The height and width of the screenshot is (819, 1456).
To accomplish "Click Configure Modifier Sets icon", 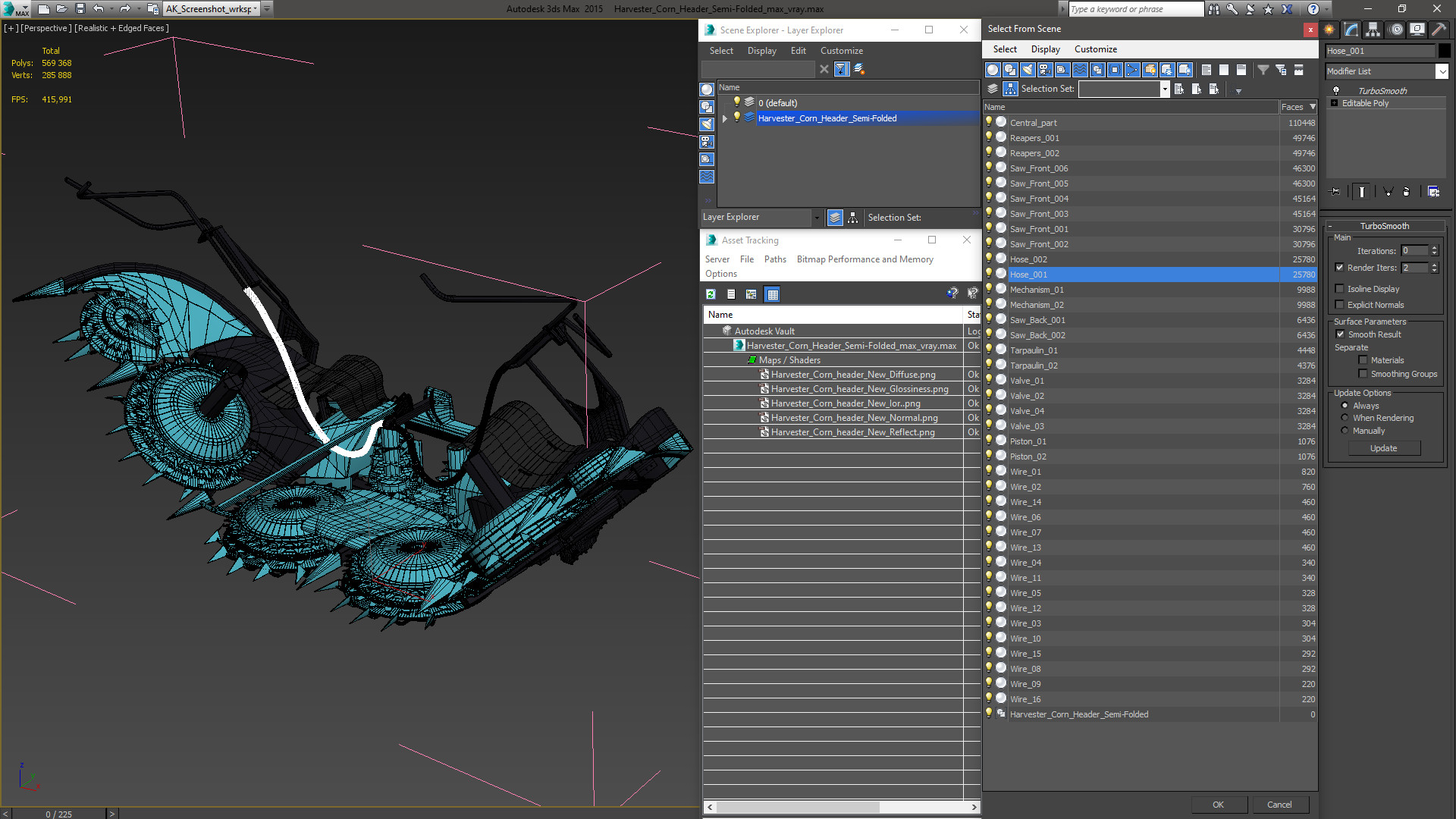I will (x=1433, y=192).
